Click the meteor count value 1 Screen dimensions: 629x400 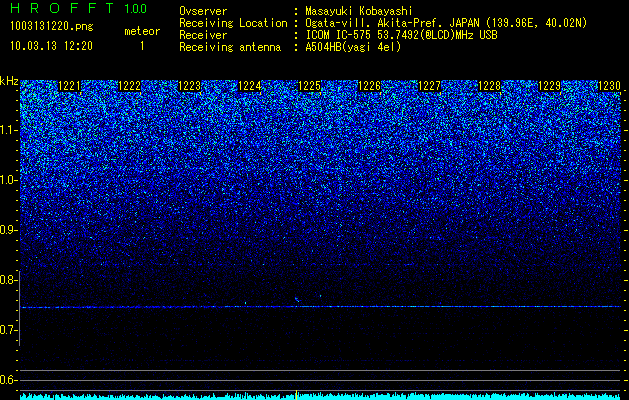click(142, 46)
